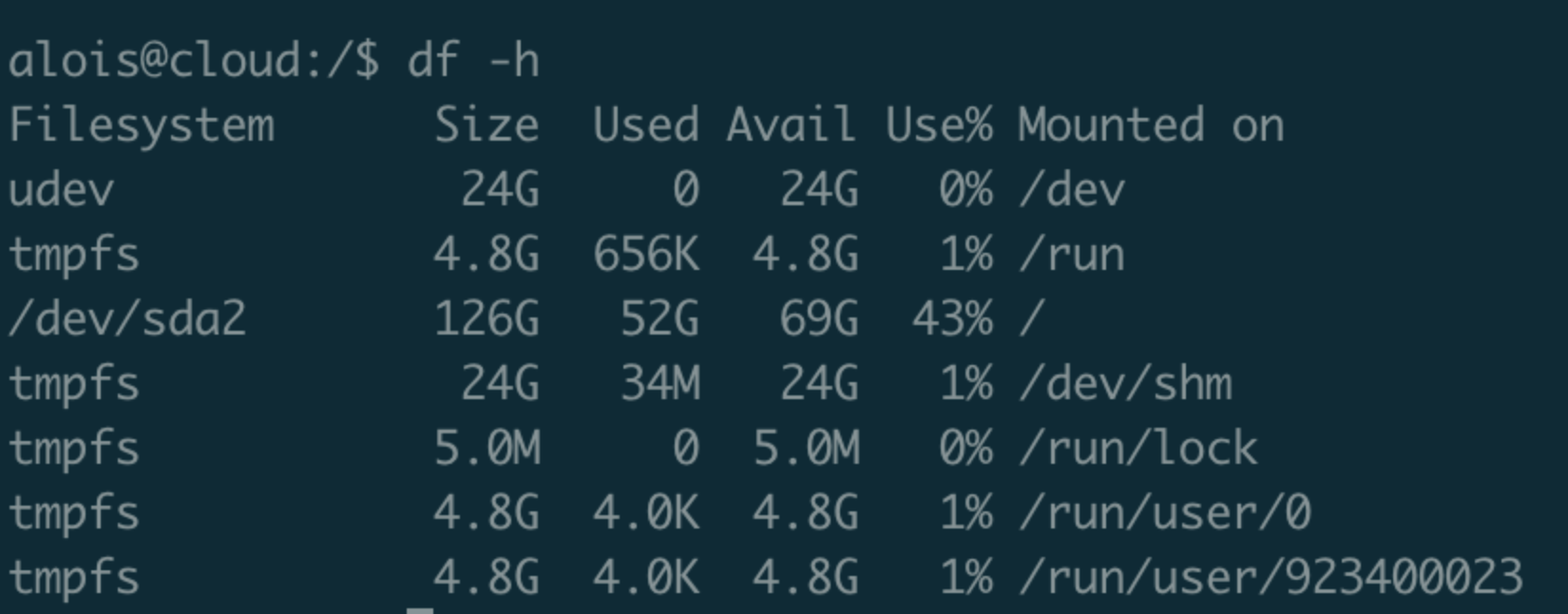Click the /run/user/0 mount point
This screenshot has width=1568, height=614.
pyautogui.click(x=1164, y=513)
